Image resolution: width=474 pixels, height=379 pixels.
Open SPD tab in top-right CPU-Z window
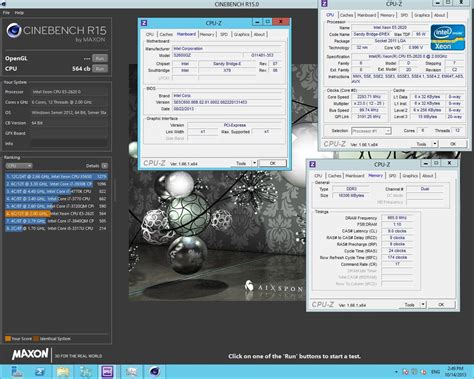click(404, 15)
